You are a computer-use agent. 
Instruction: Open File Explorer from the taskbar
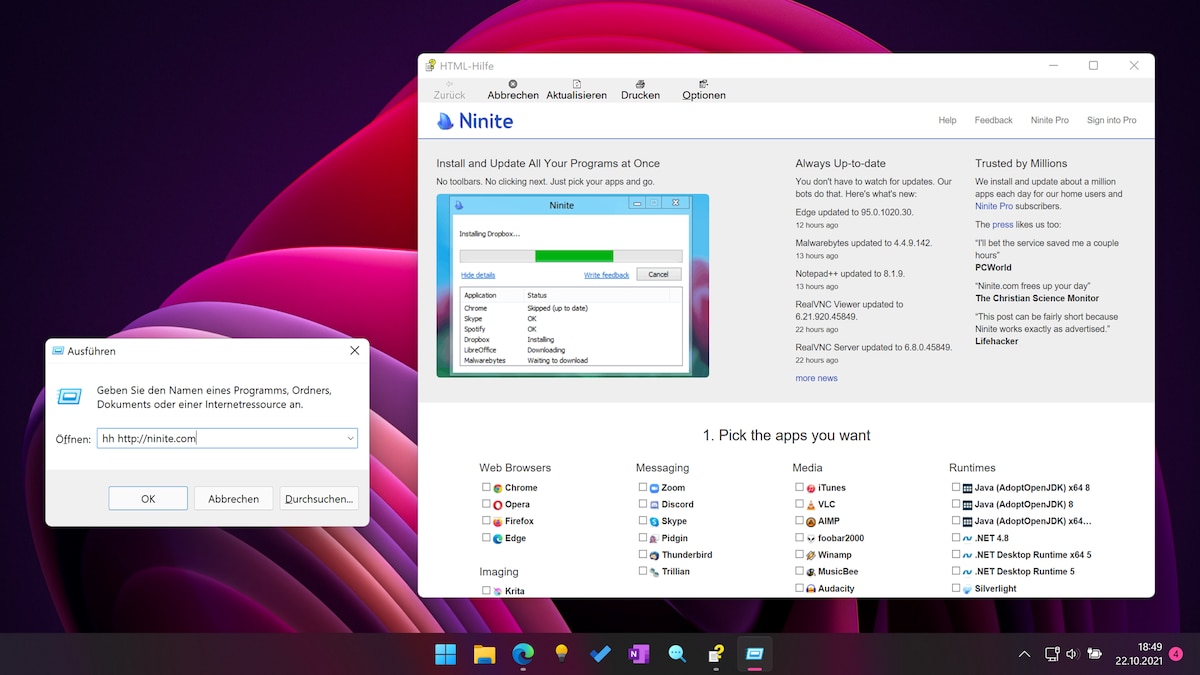(484, 653)
